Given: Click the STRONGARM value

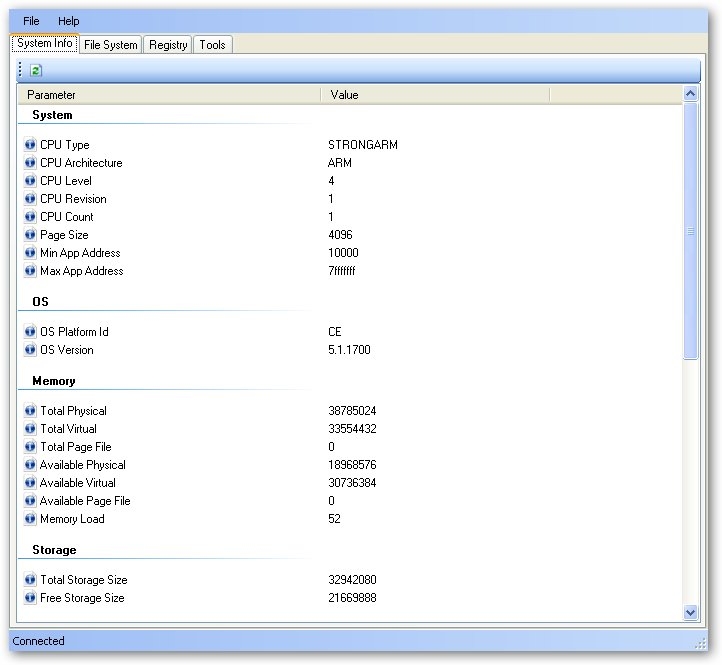Looking at the screenshot, I should coord(363,145).
